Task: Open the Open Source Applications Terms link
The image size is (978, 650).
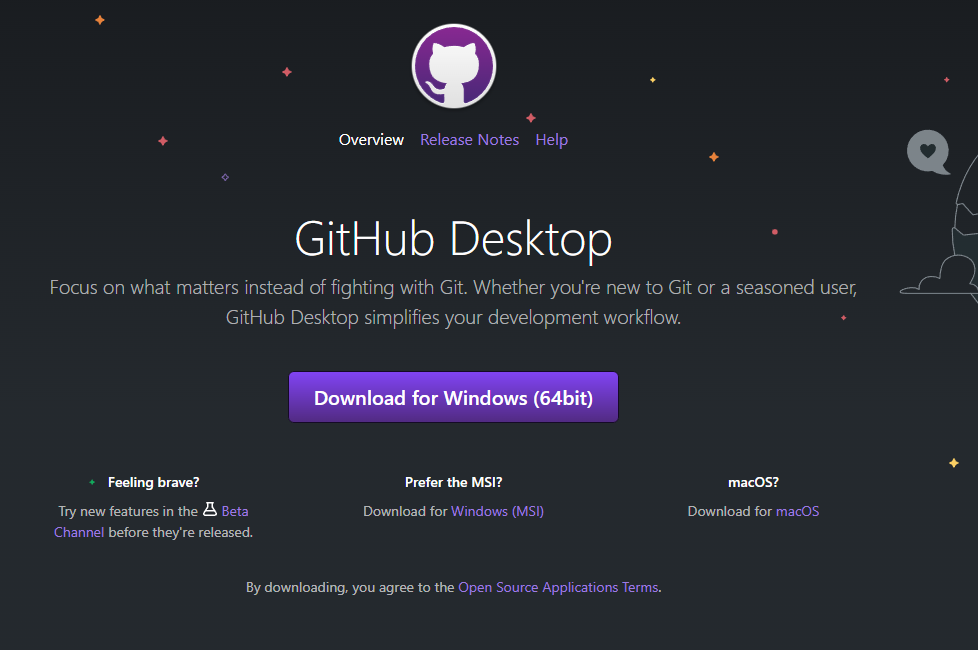Action: (x=558, y=587)
